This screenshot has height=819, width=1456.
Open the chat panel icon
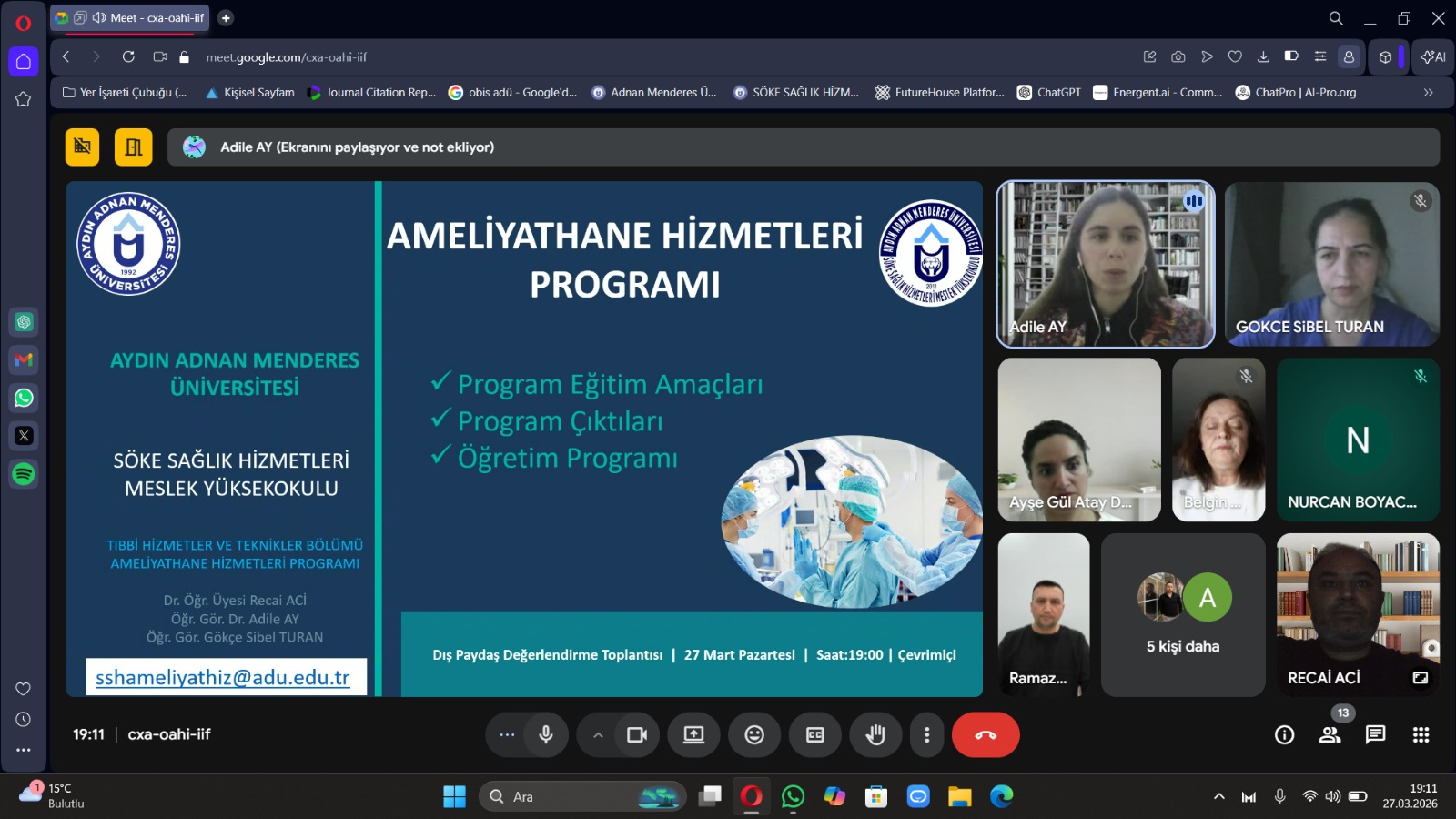(x=1375, y=734)
